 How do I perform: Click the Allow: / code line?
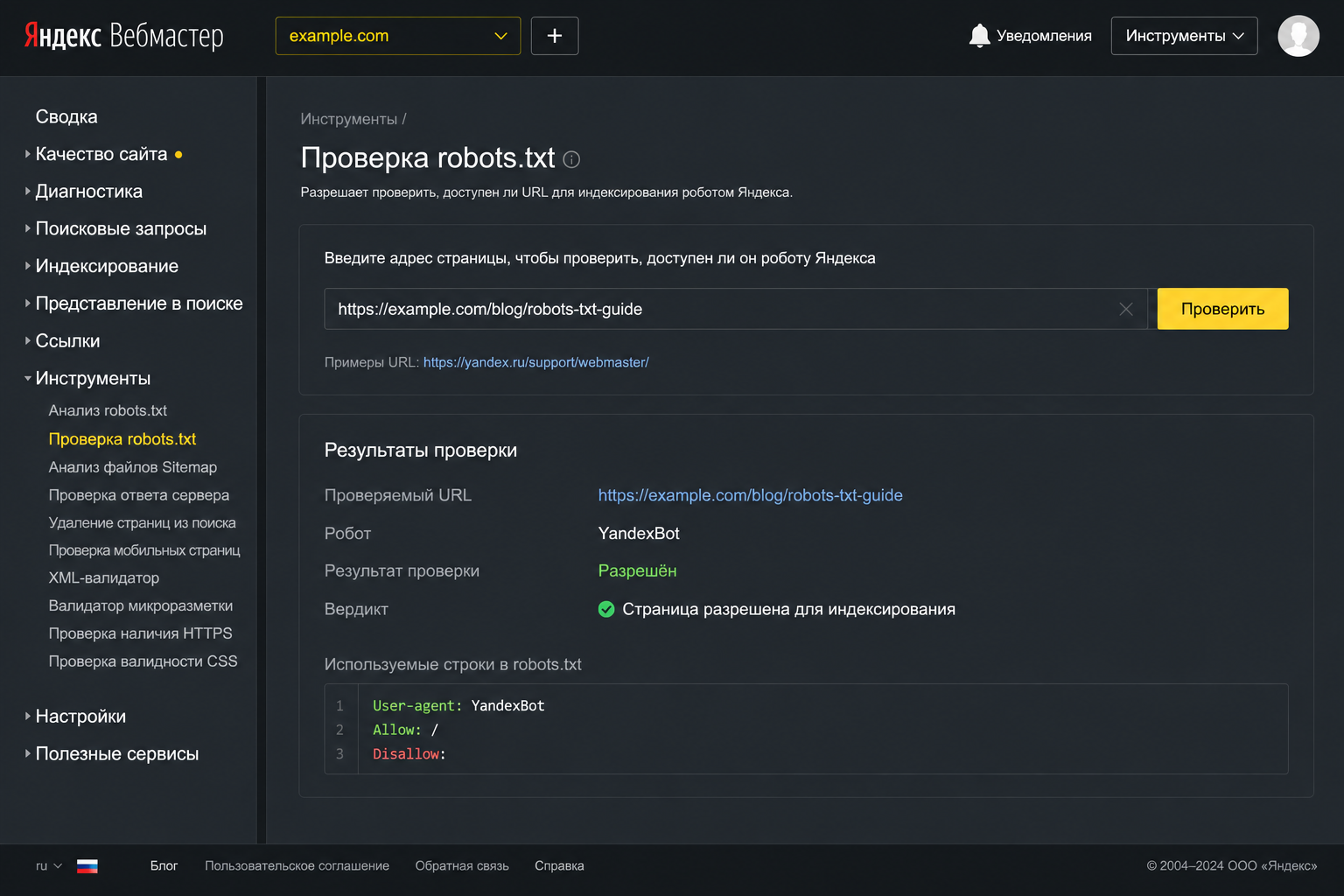(405, 730)
